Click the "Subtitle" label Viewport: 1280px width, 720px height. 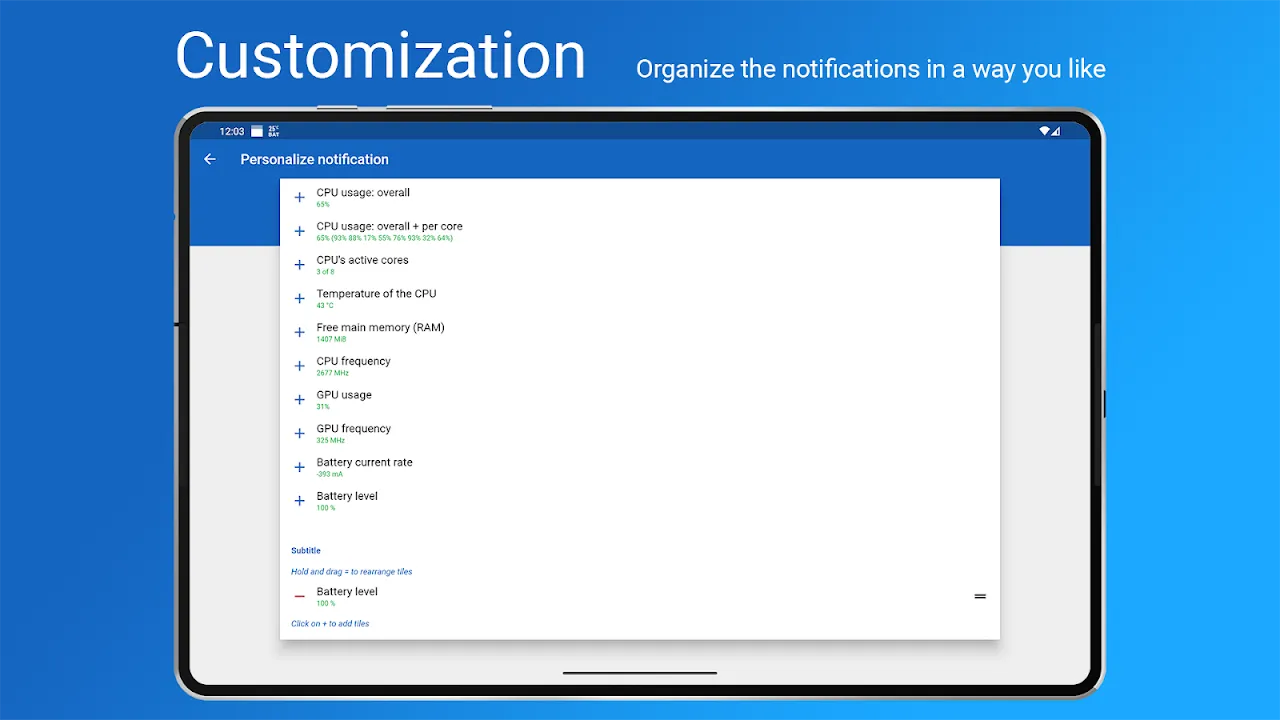(305, 550)
